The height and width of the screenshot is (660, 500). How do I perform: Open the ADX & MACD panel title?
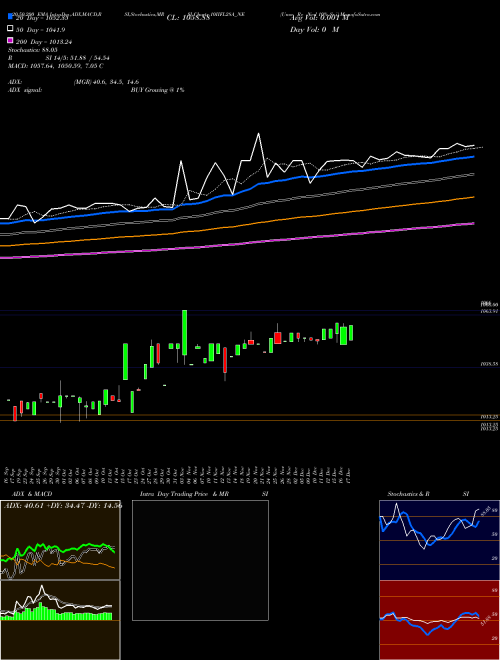pos(32,494)
